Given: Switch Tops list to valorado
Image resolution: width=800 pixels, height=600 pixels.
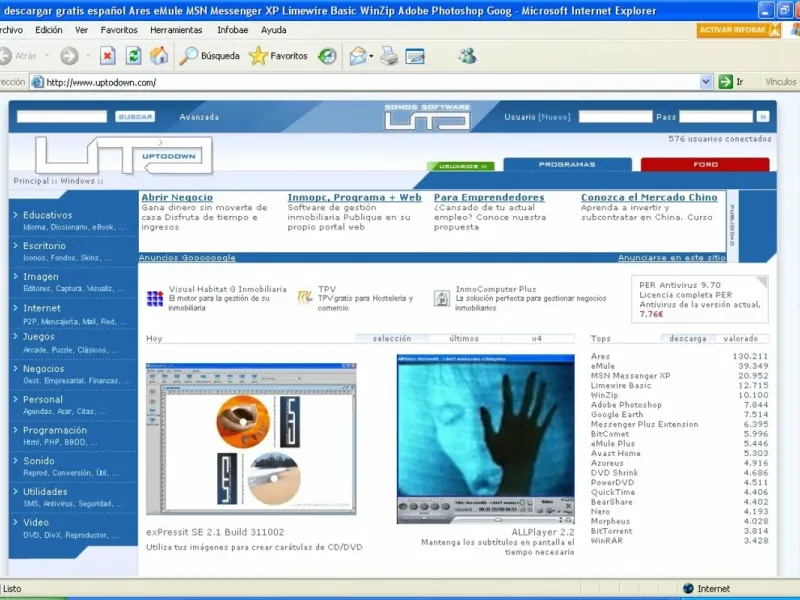Looking at the screenshot, I should [x=741, y=338].
